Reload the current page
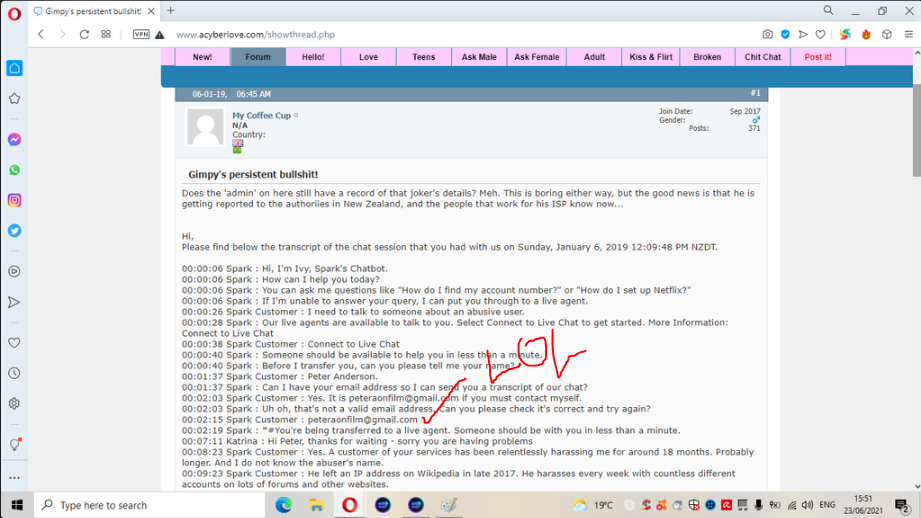The height and width of the screenshot is (518, 921). 84,35
